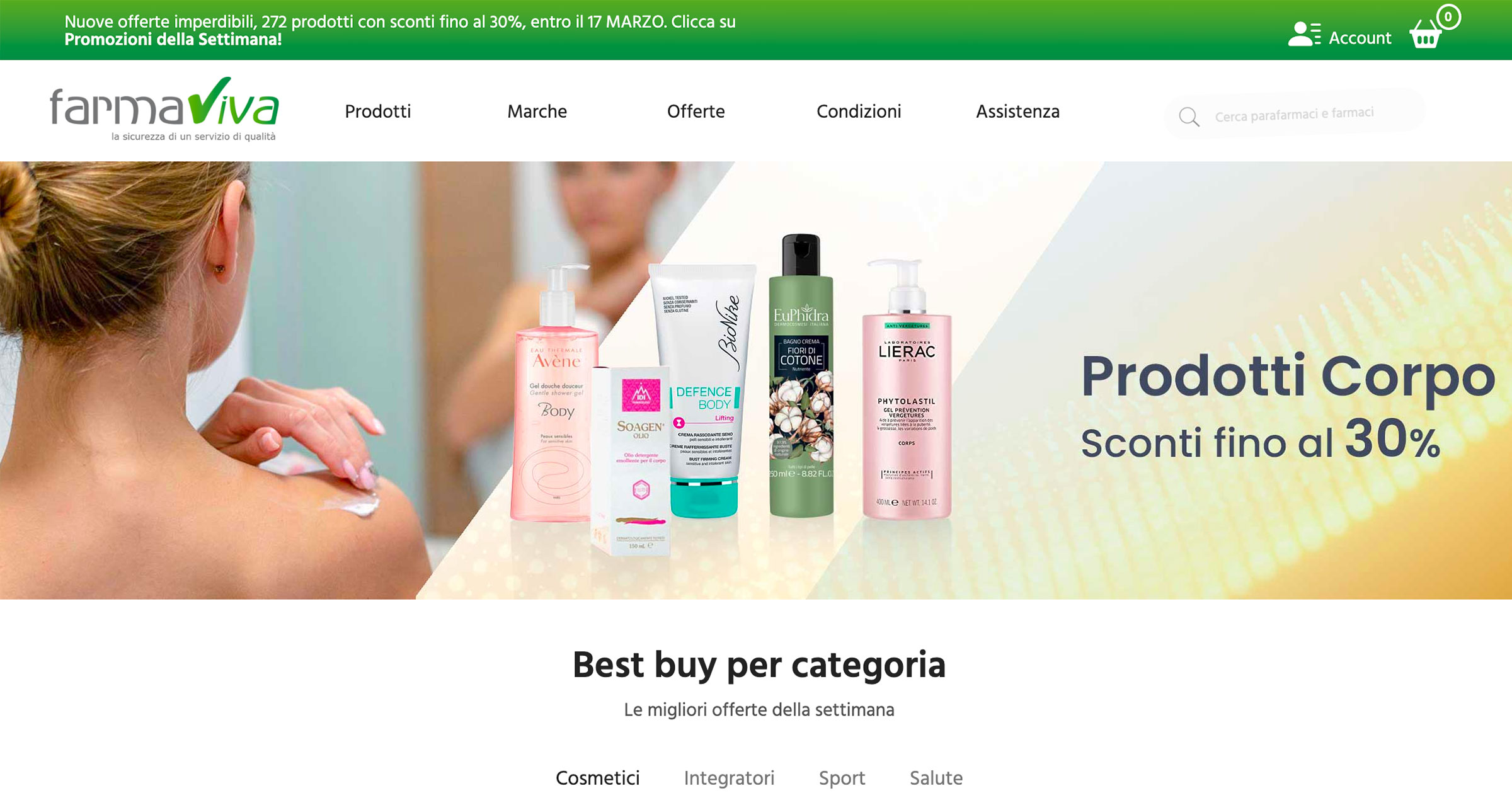The height and width of the screenshot is (793, 1512).
Task: Open the shopping cart basket icon
Action: pos(1425,34)
